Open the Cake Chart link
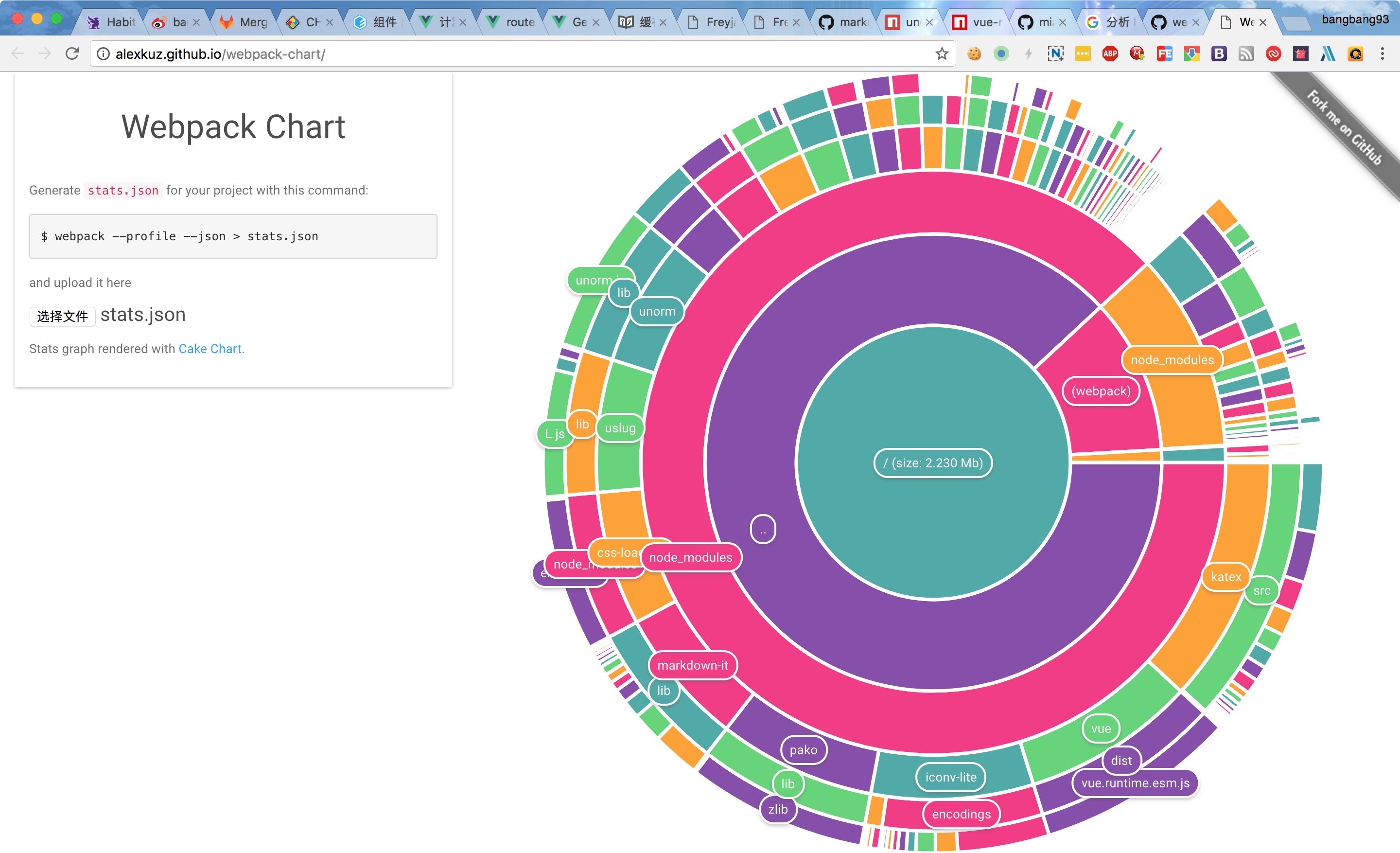This screenshot has width=1400, height=853. point(210,348)
